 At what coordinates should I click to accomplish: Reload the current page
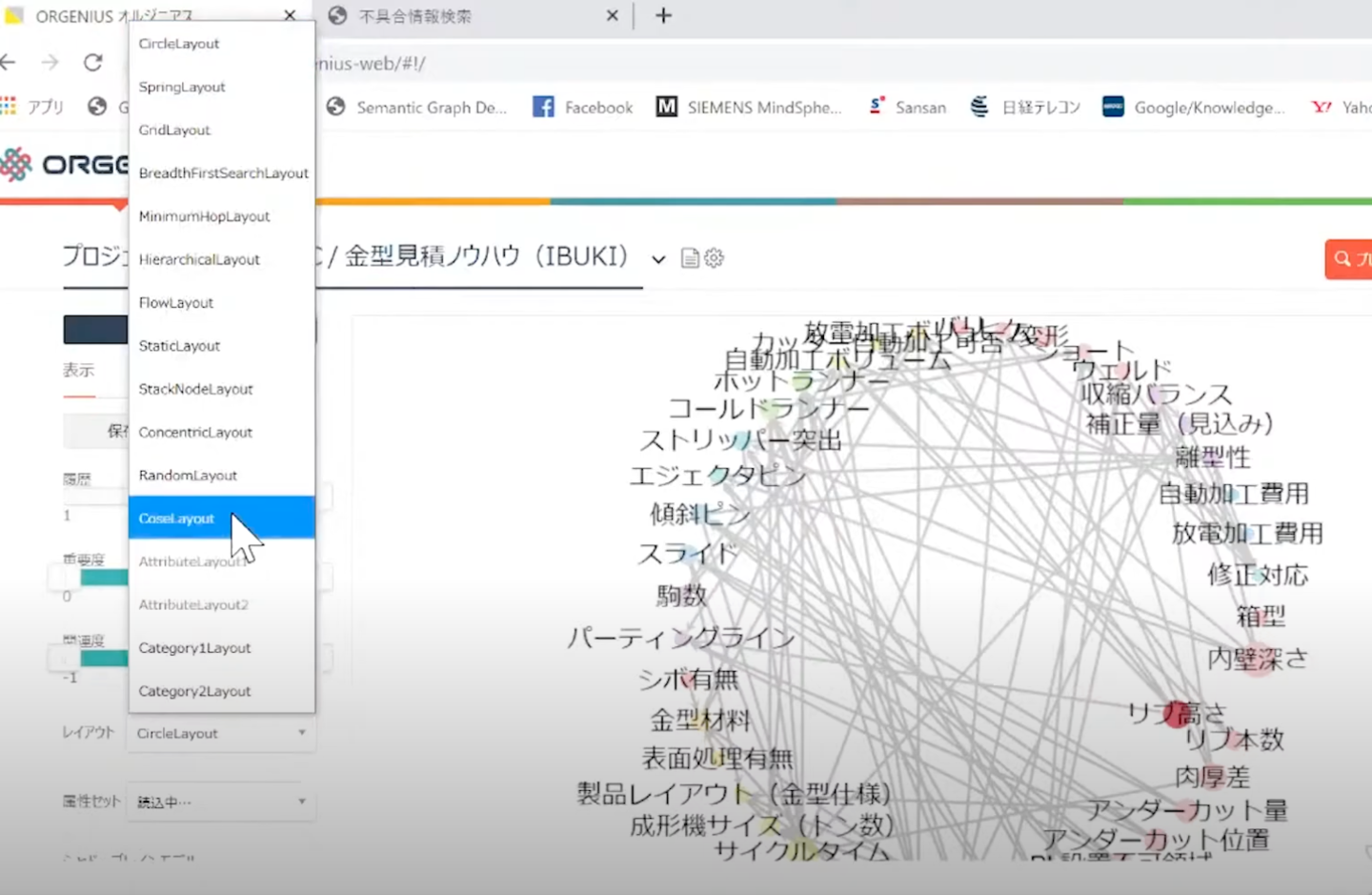coord(92,63)
